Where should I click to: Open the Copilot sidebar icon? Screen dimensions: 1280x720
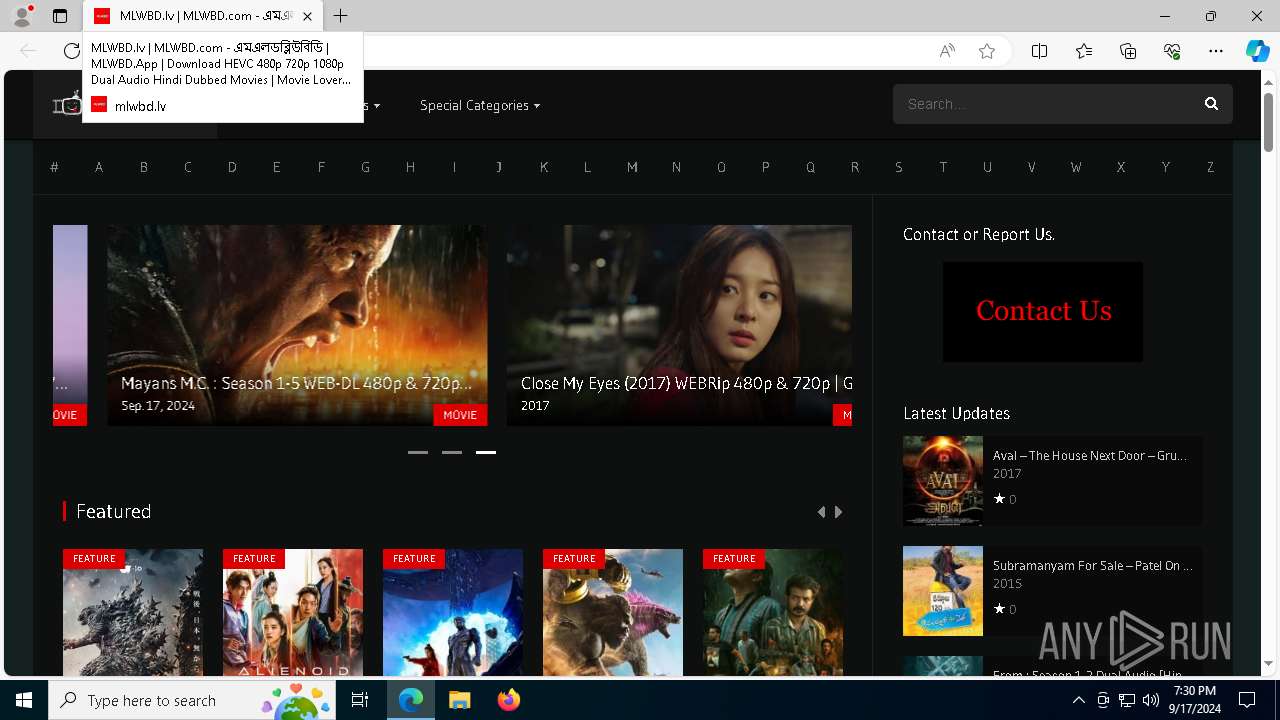(x=1257, y=51)
